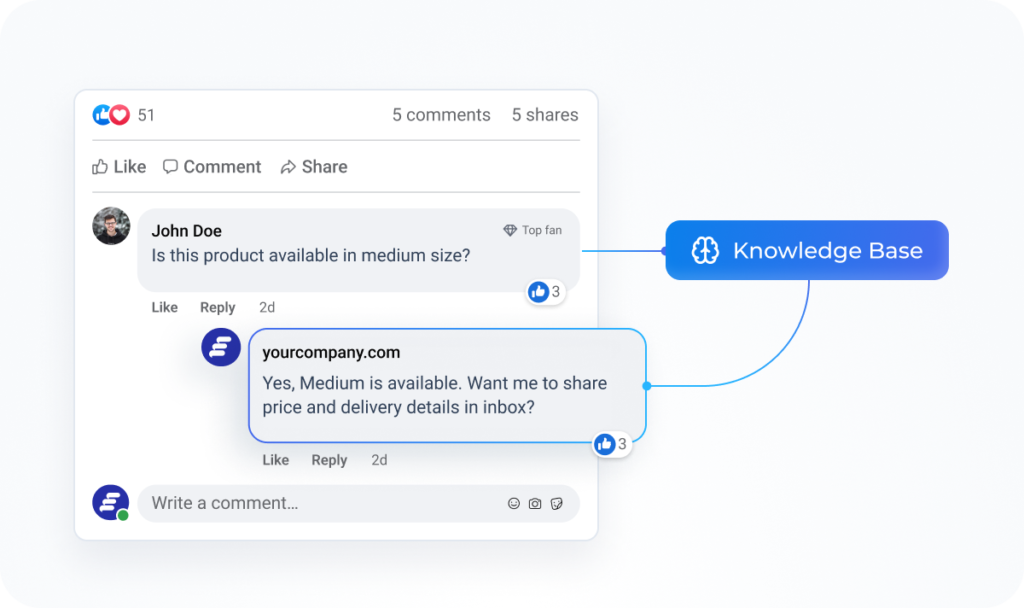Open the yourcompany.com name link

tap(331, 353)
